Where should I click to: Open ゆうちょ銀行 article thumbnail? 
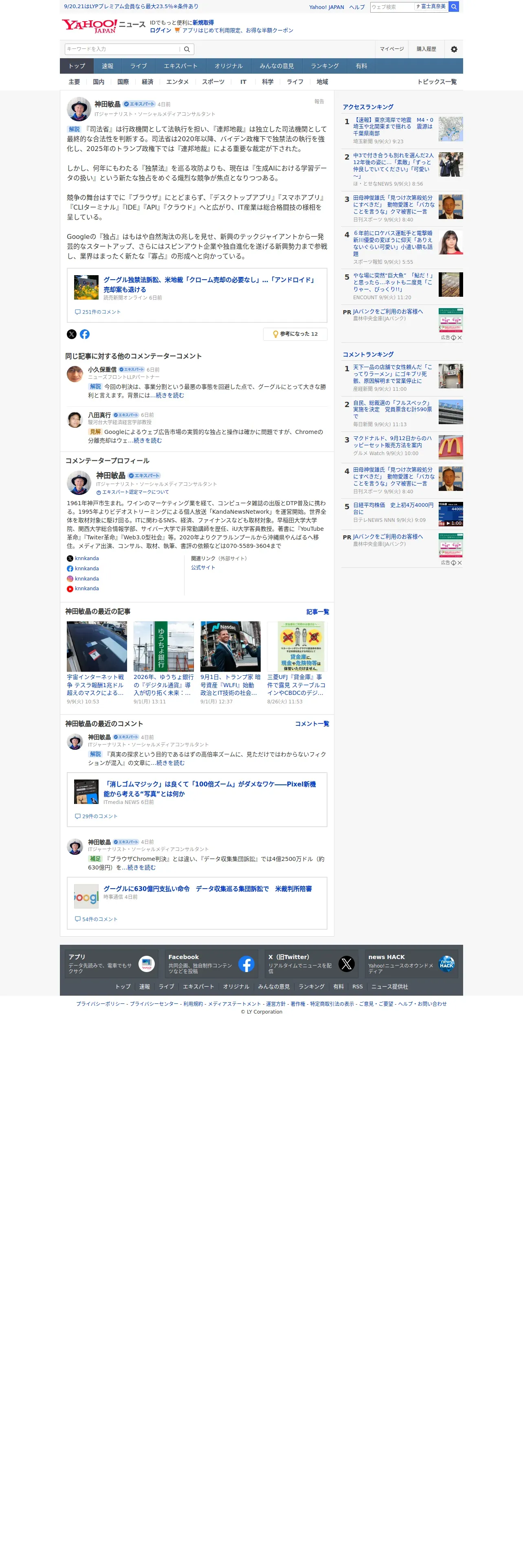coord(164,646)
